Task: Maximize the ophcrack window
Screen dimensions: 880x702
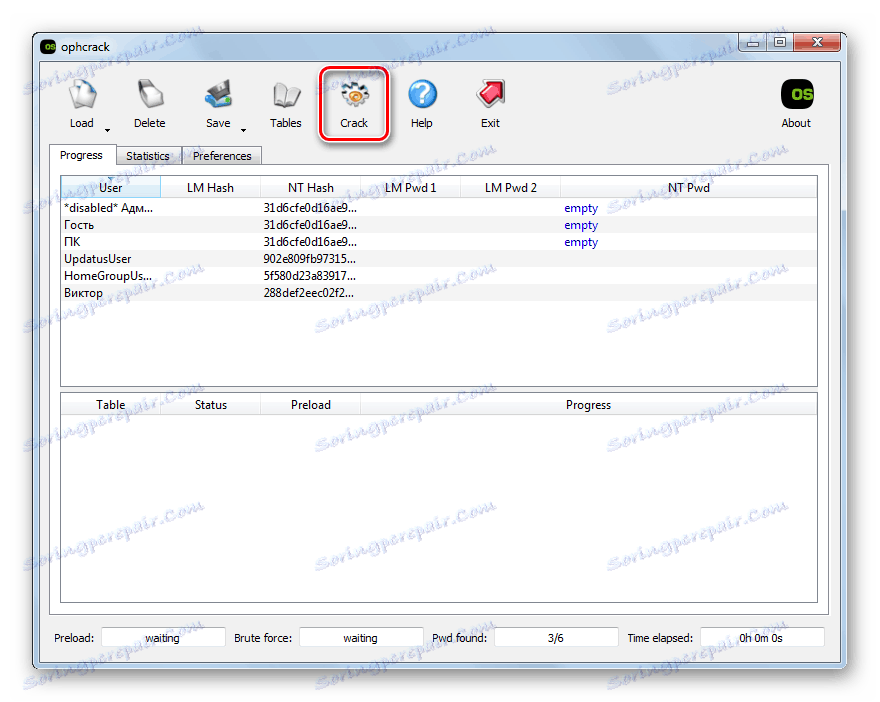Action: pyautogui.click(x=780, y=42)
